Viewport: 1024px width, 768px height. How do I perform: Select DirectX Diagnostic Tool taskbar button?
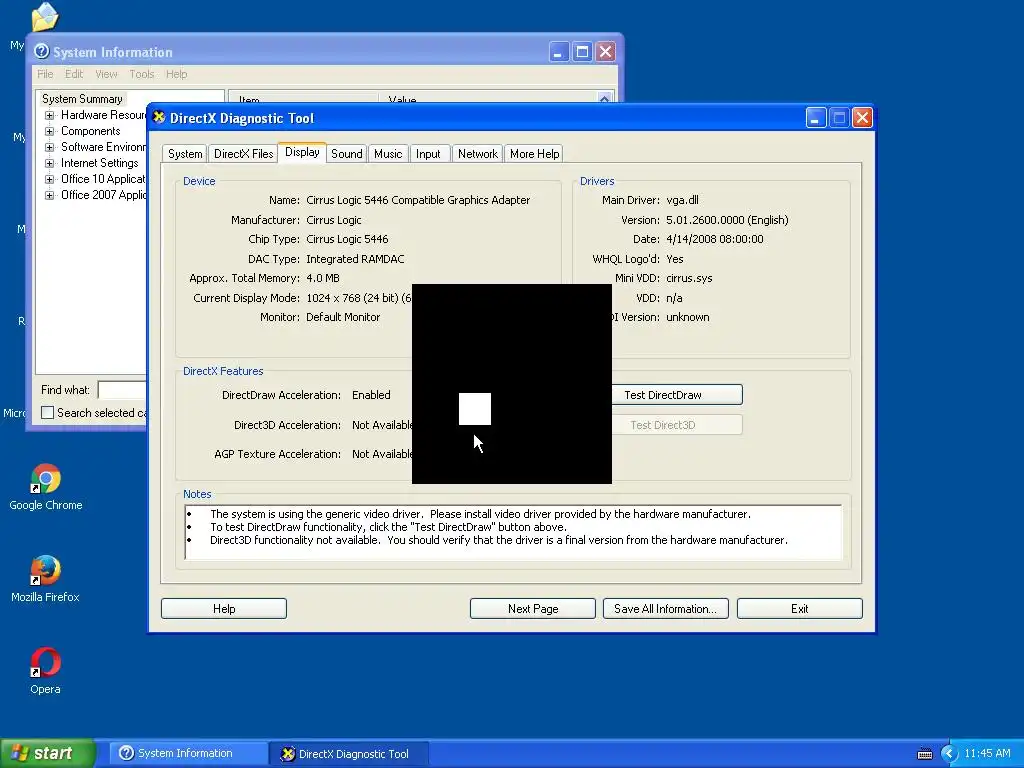coord(349,754)
